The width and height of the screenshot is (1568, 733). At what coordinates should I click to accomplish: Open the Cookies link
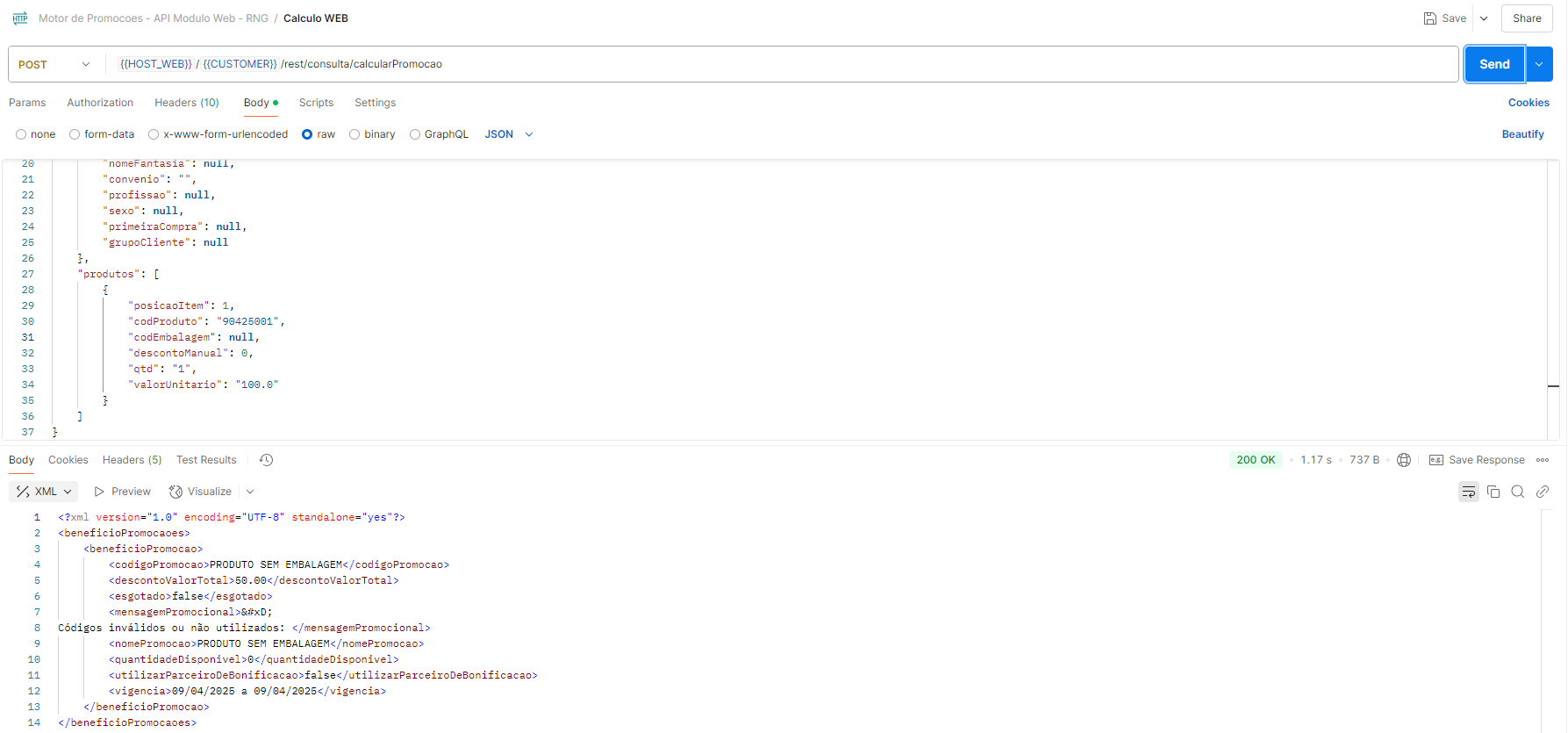click(x=1529, y=103)
